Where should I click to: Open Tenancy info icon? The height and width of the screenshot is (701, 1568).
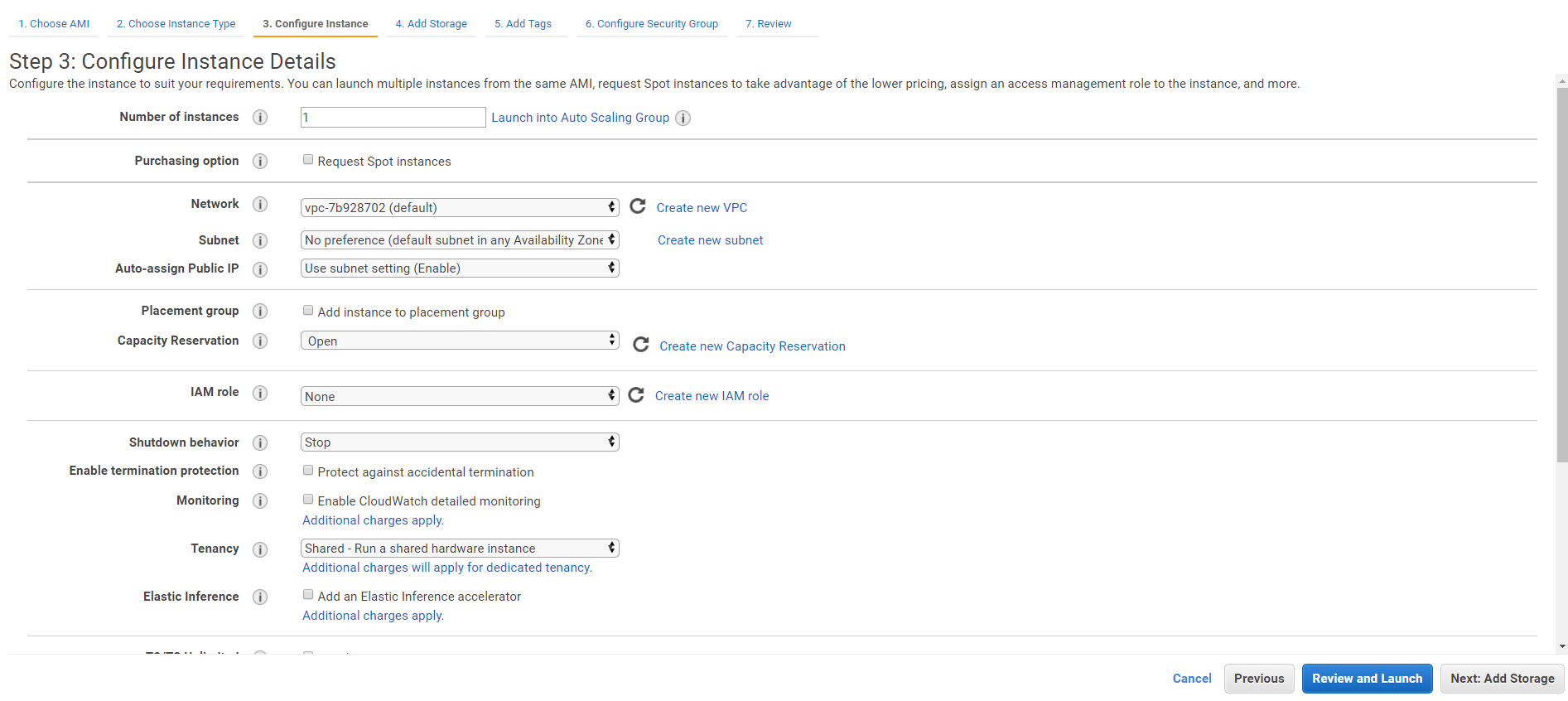click(260, 549)
